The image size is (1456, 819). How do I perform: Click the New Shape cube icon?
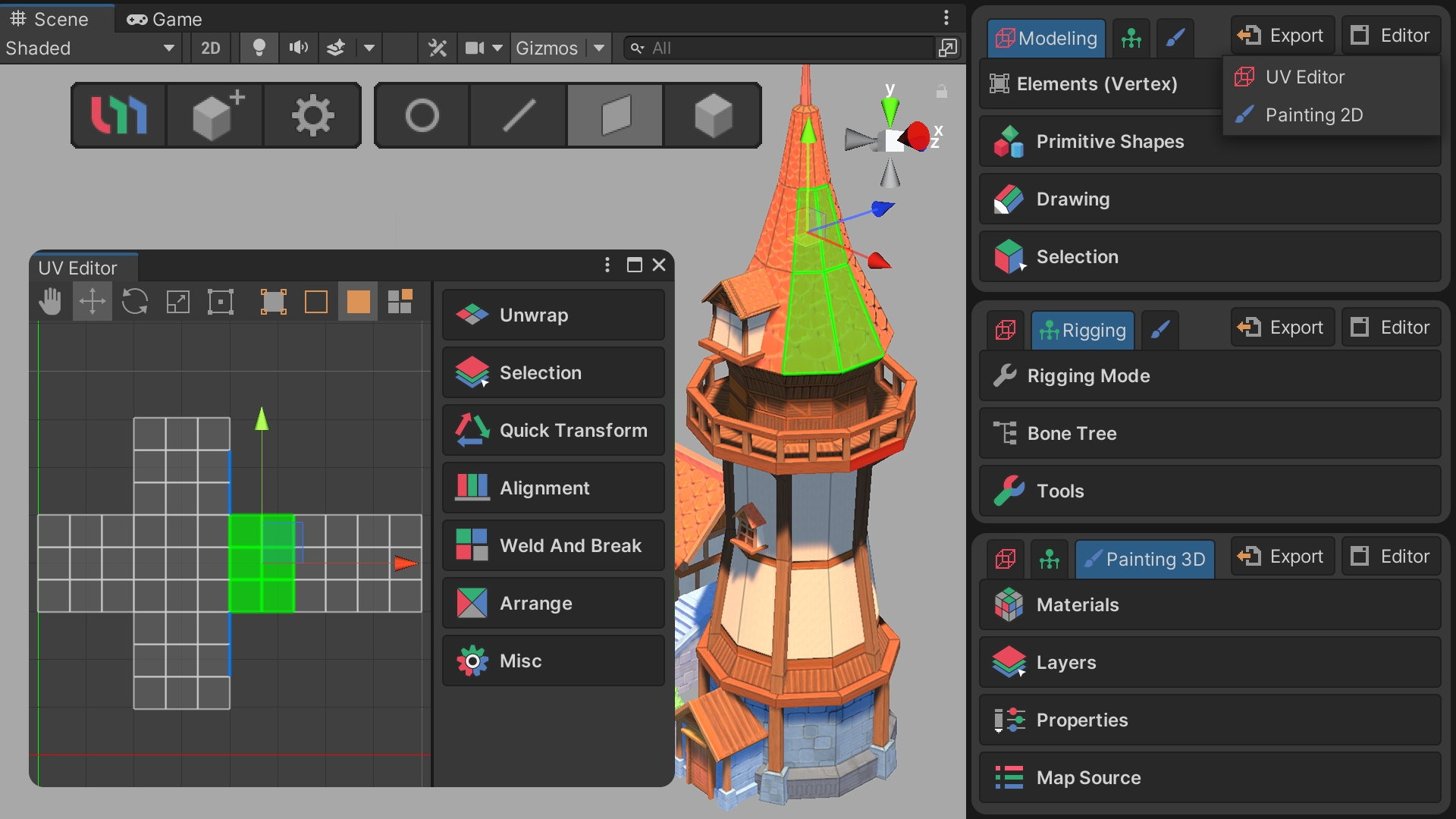click(215, 115)
